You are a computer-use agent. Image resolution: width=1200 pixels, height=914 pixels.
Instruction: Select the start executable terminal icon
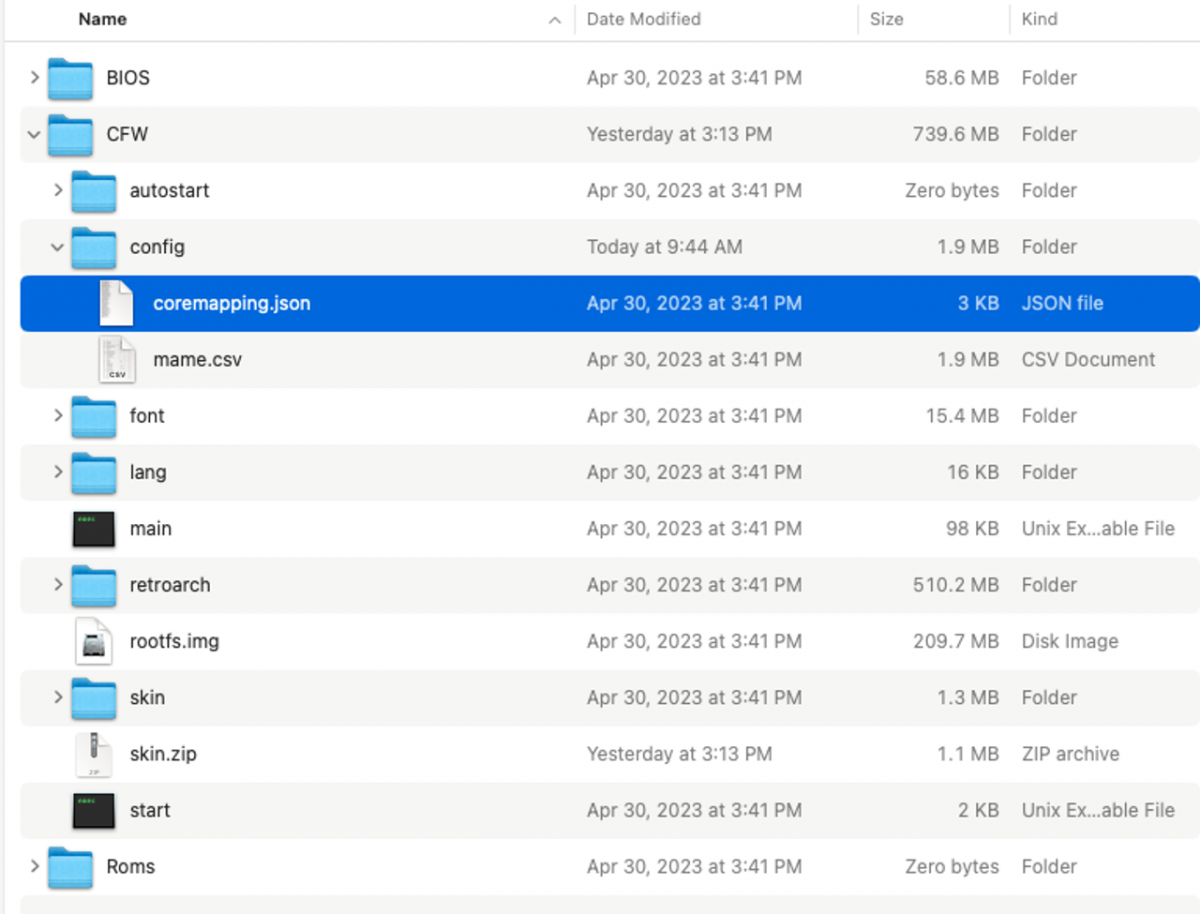pyautogui.click(x=94, y=810)
